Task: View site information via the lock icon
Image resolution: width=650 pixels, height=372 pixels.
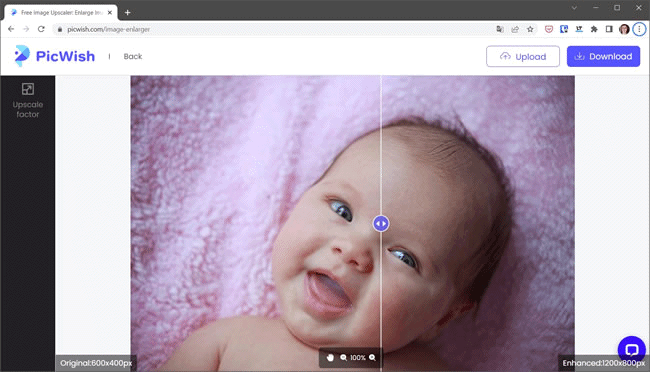Action: (x=60, y=29)
